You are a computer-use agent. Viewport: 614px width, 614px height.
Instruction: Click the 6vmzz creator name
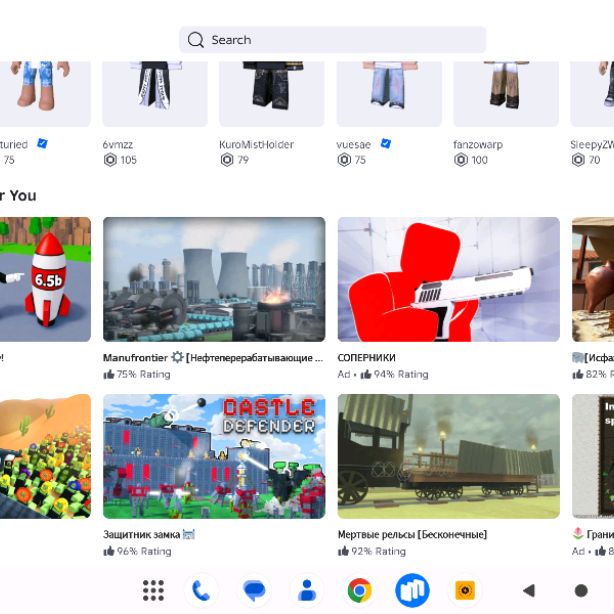pyautogui.click(x=117, y=144)
